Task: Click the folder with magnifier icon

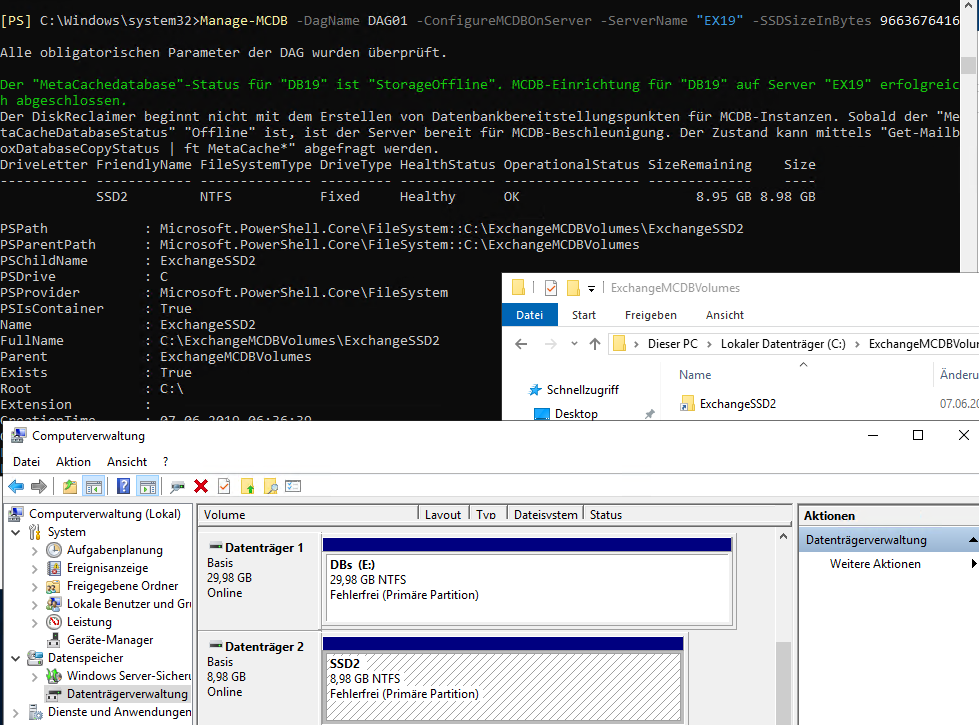Action: tap(270, 486)
